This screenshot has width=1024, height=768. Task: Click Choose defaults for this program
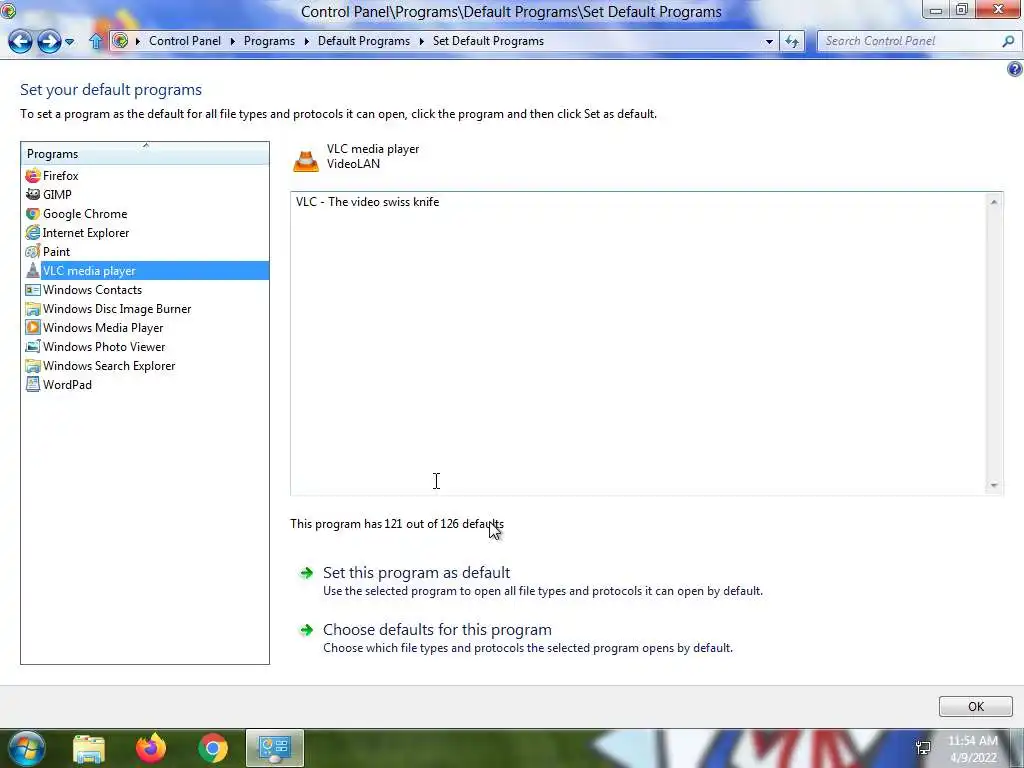point(437,630)
